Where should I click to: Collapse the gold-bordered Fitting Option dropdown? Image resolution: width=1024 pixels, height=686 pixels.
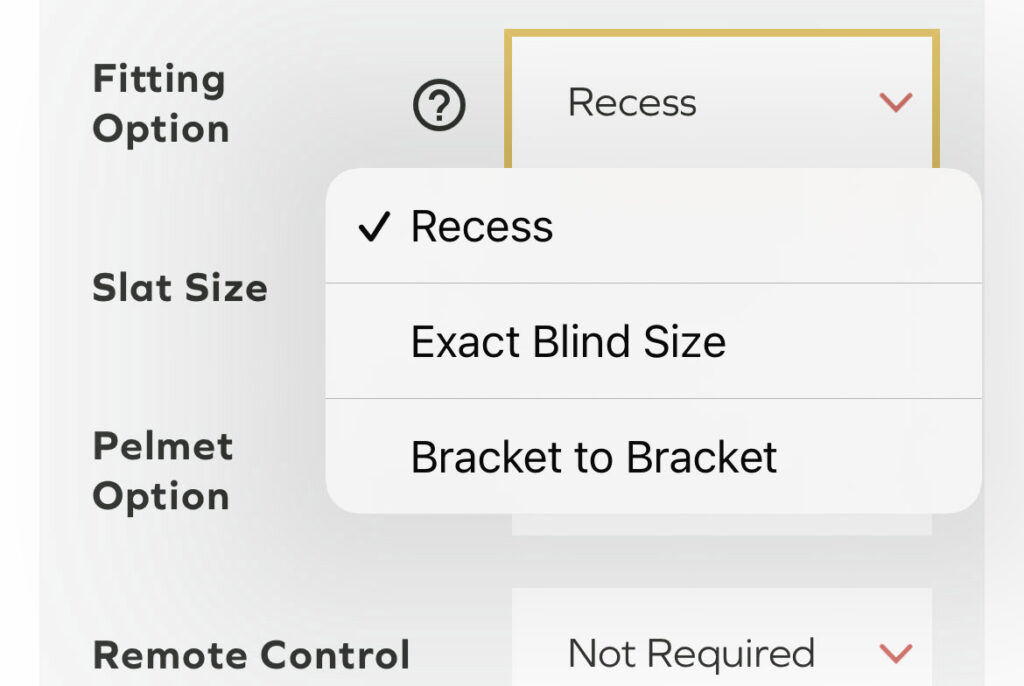720,102
